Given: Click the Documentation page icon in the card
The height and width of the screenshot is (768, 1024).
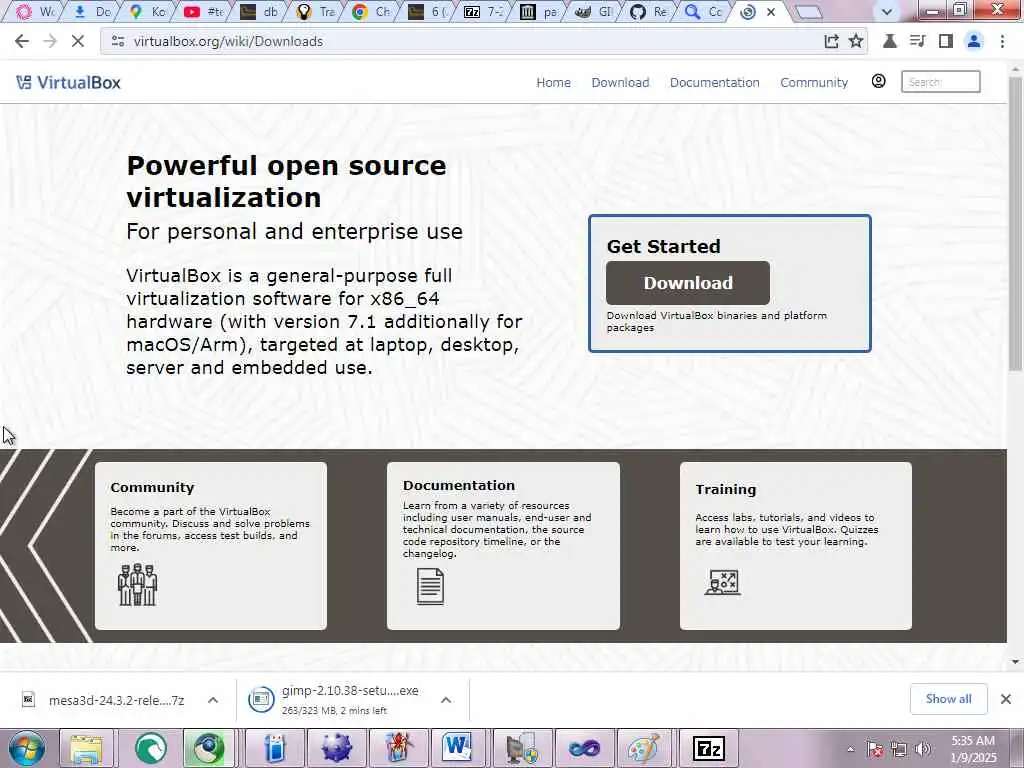Looking at the screenshot, I should pos(430,586).
